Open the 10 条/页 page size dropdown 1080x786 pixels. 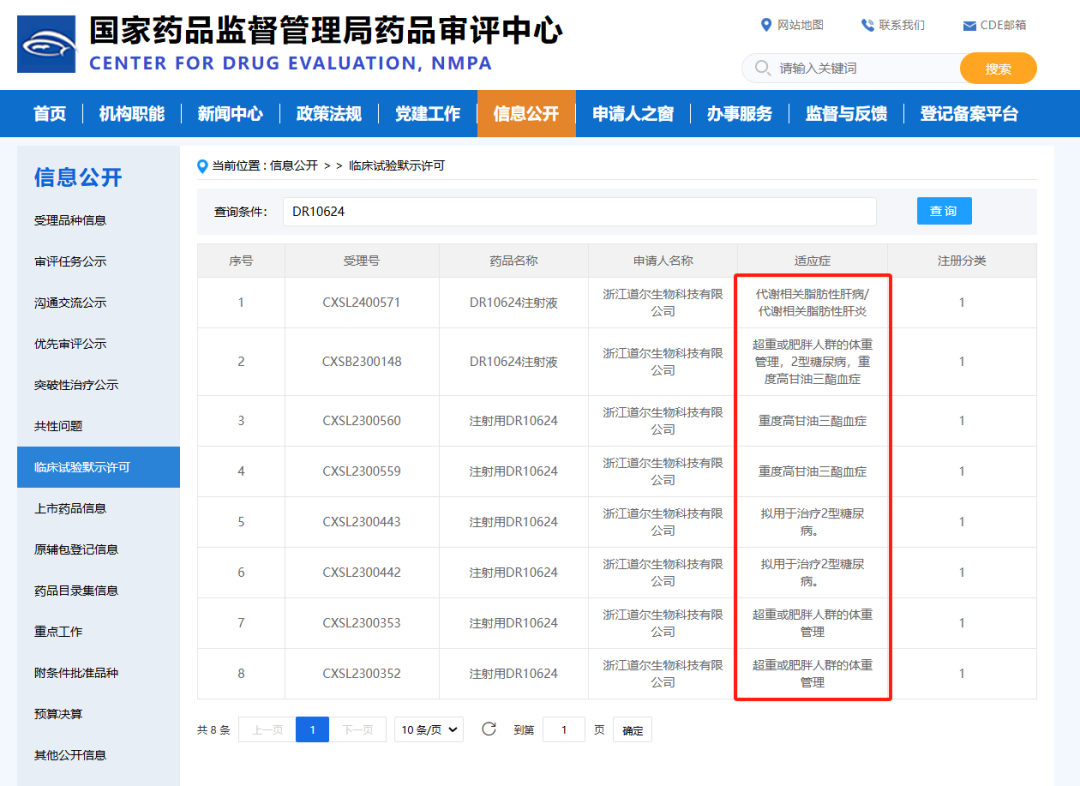[x=428, y=730]
